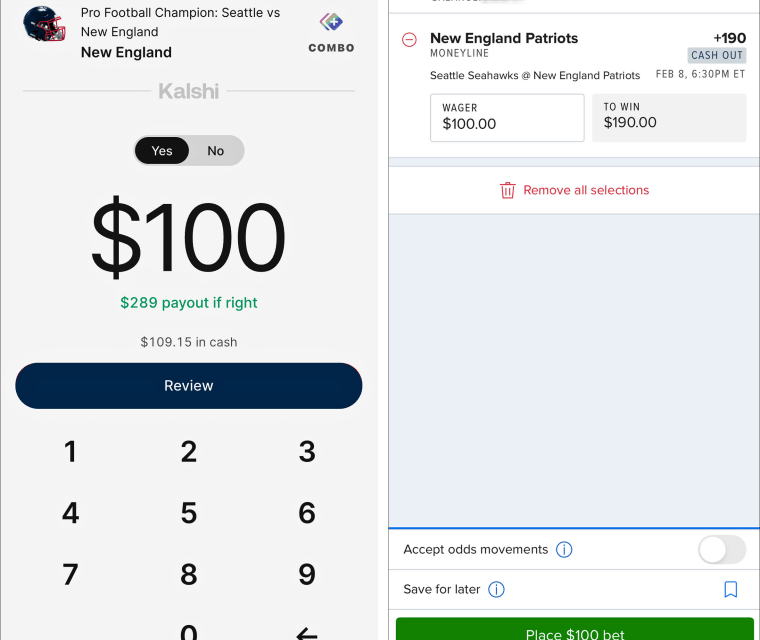This screenshot has width=760, height=640.
Task: Click the trash can icon
Action: point(508,190)
